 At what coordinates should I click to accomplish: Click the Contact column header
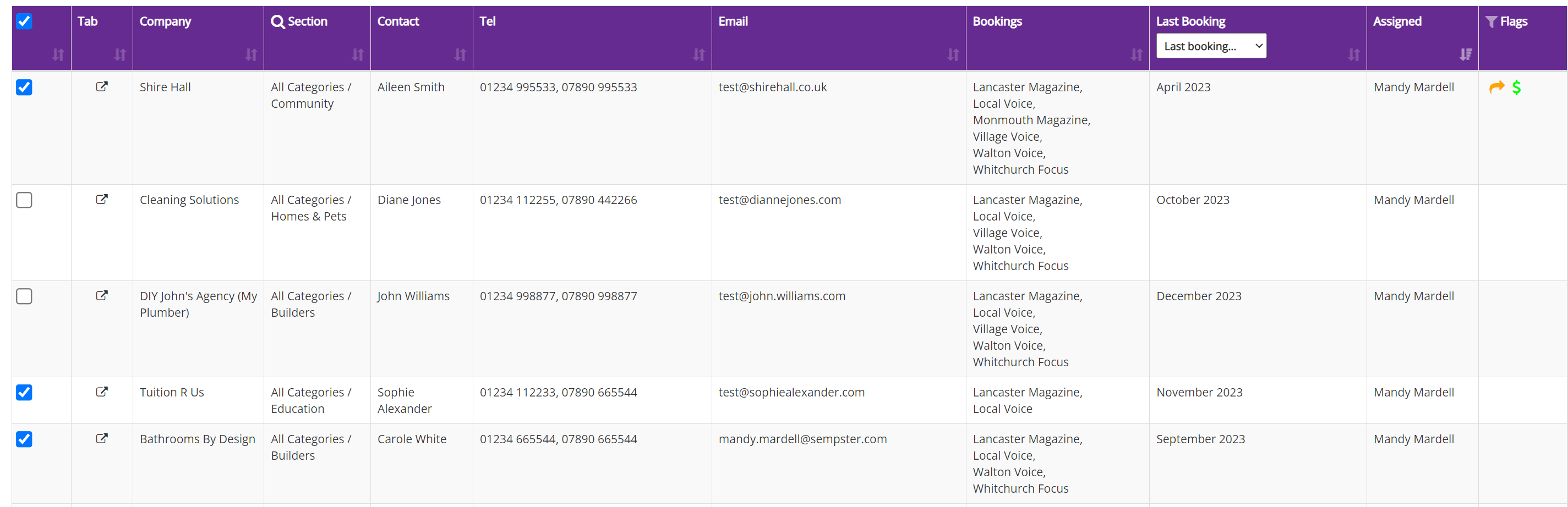[398, 21]
